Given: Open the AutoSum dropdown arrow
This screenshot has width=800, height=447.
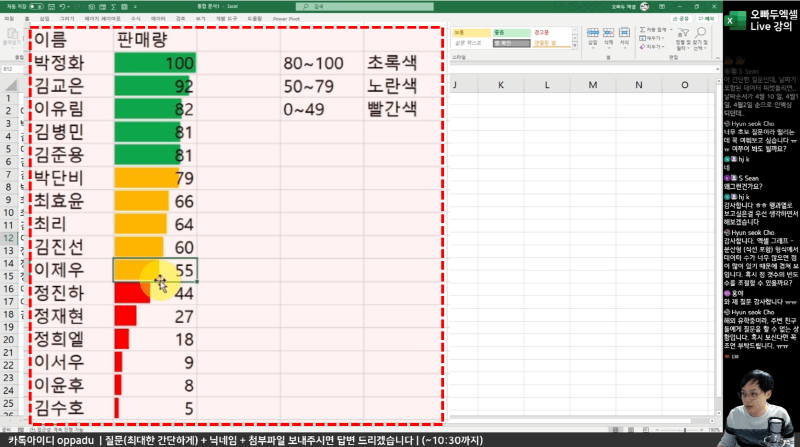Looking at the screenshot, I should click(671, 30).
